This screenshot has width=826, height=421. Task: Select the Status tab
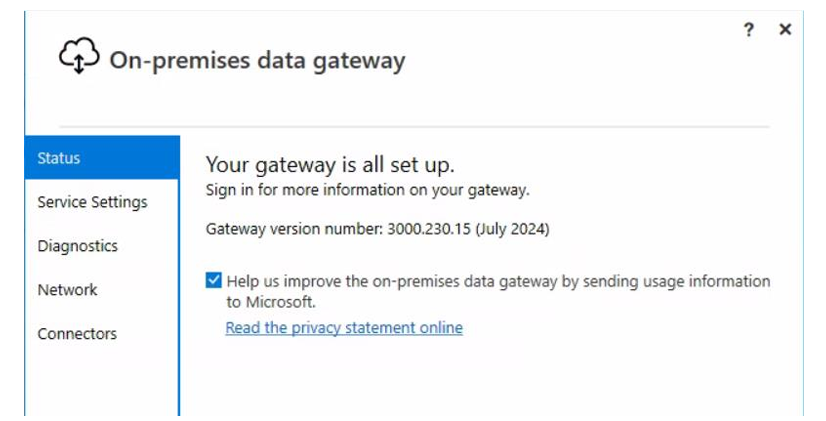(x=59, y=158)
